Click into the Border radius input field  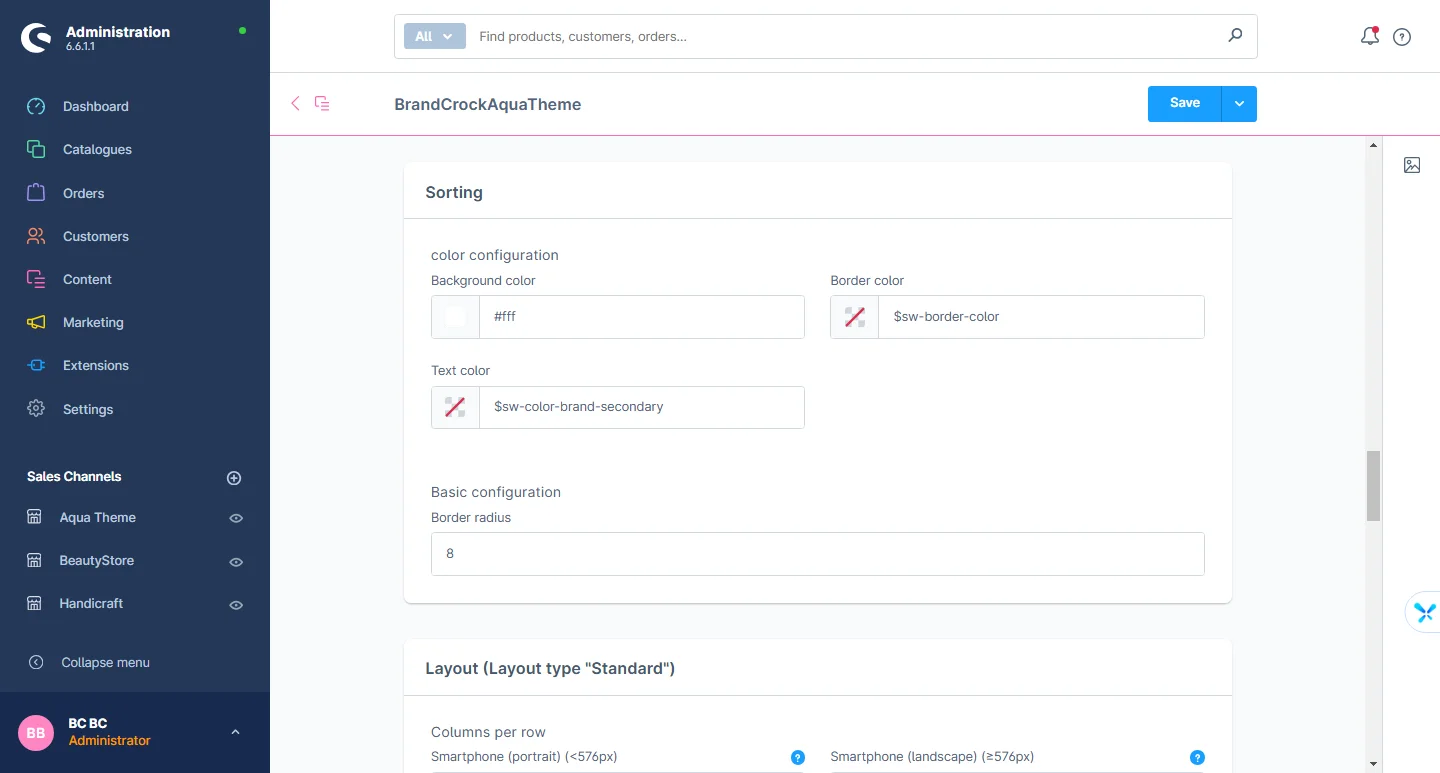click(x=817, y=554)
